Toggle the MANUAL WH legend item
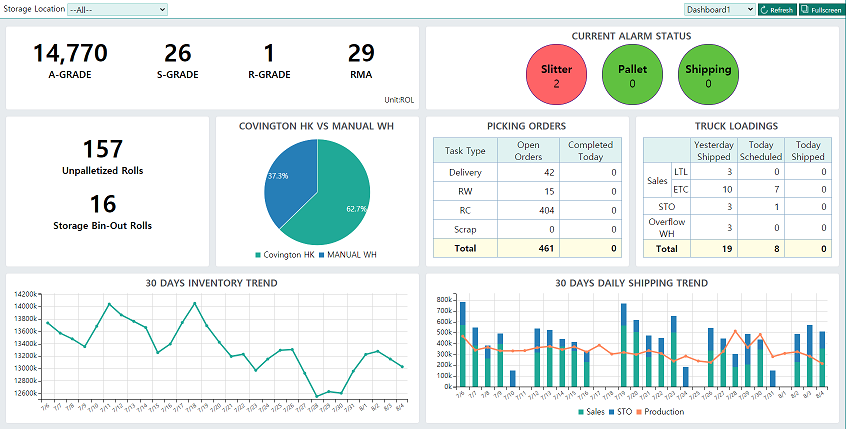Image resolution: width=847 pixels, height=429 pixels. [349, 255]
